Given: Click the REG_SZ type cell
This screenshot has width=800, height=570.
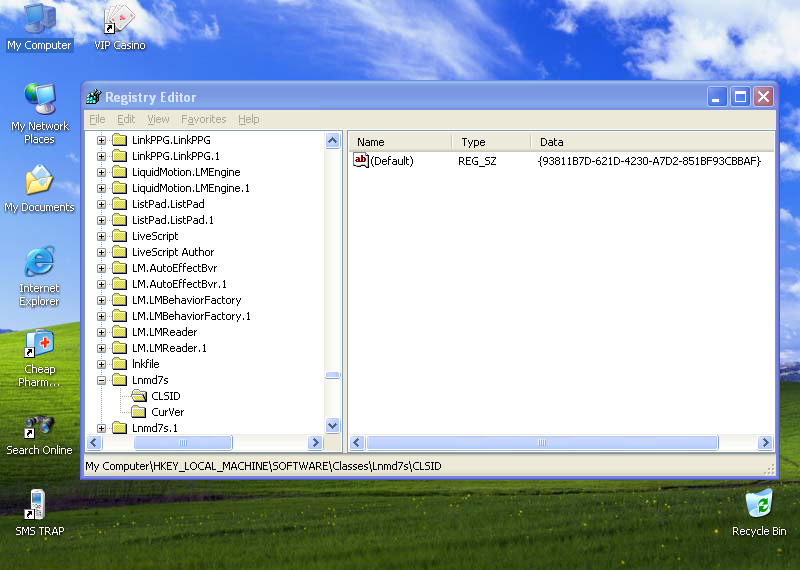Looking at the screenshot, I should 477,161.
